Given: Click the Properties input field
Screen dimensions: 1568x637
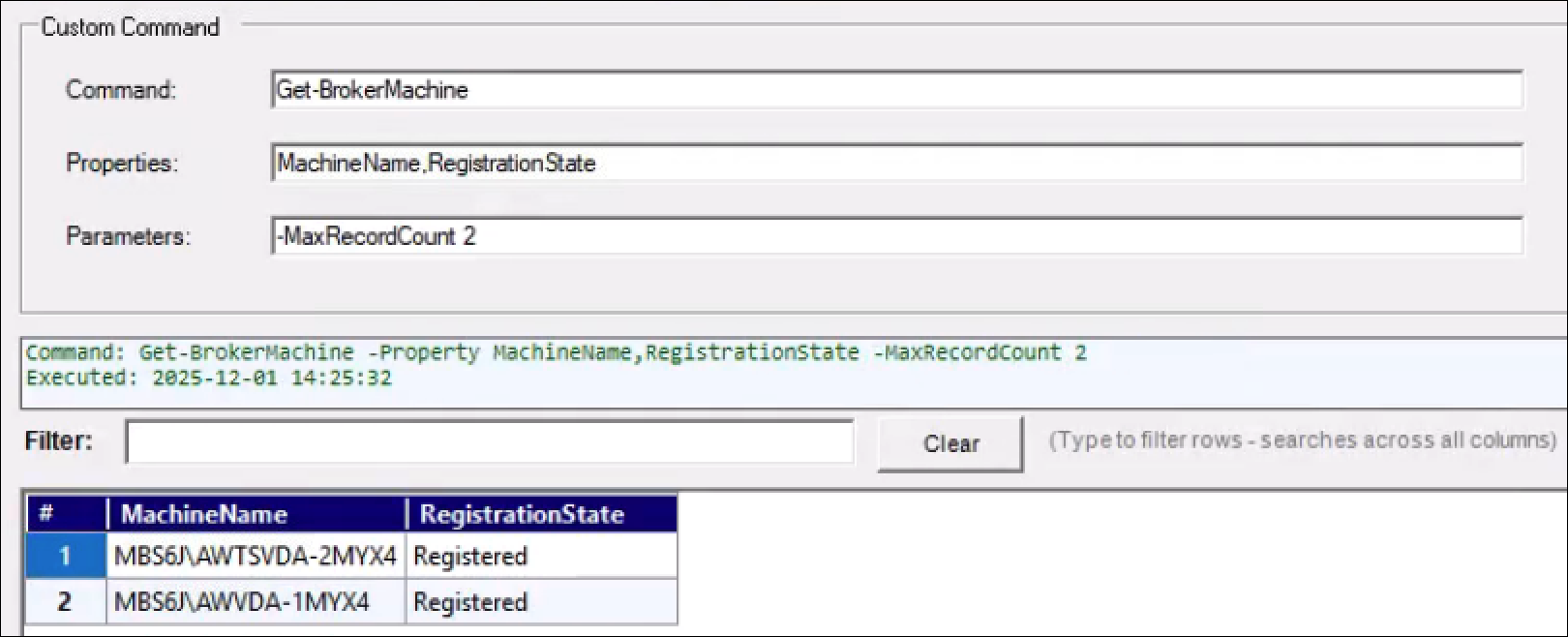Looking at the screenshot, I should click(x=897, y=163).
